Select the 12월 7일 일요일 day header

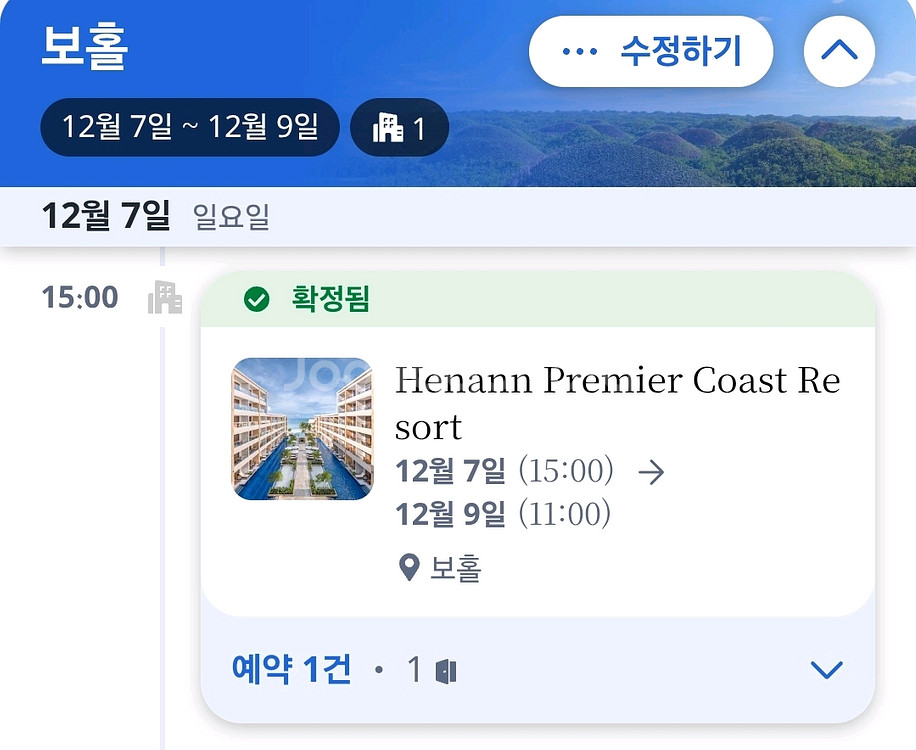(x=140, y=213)
